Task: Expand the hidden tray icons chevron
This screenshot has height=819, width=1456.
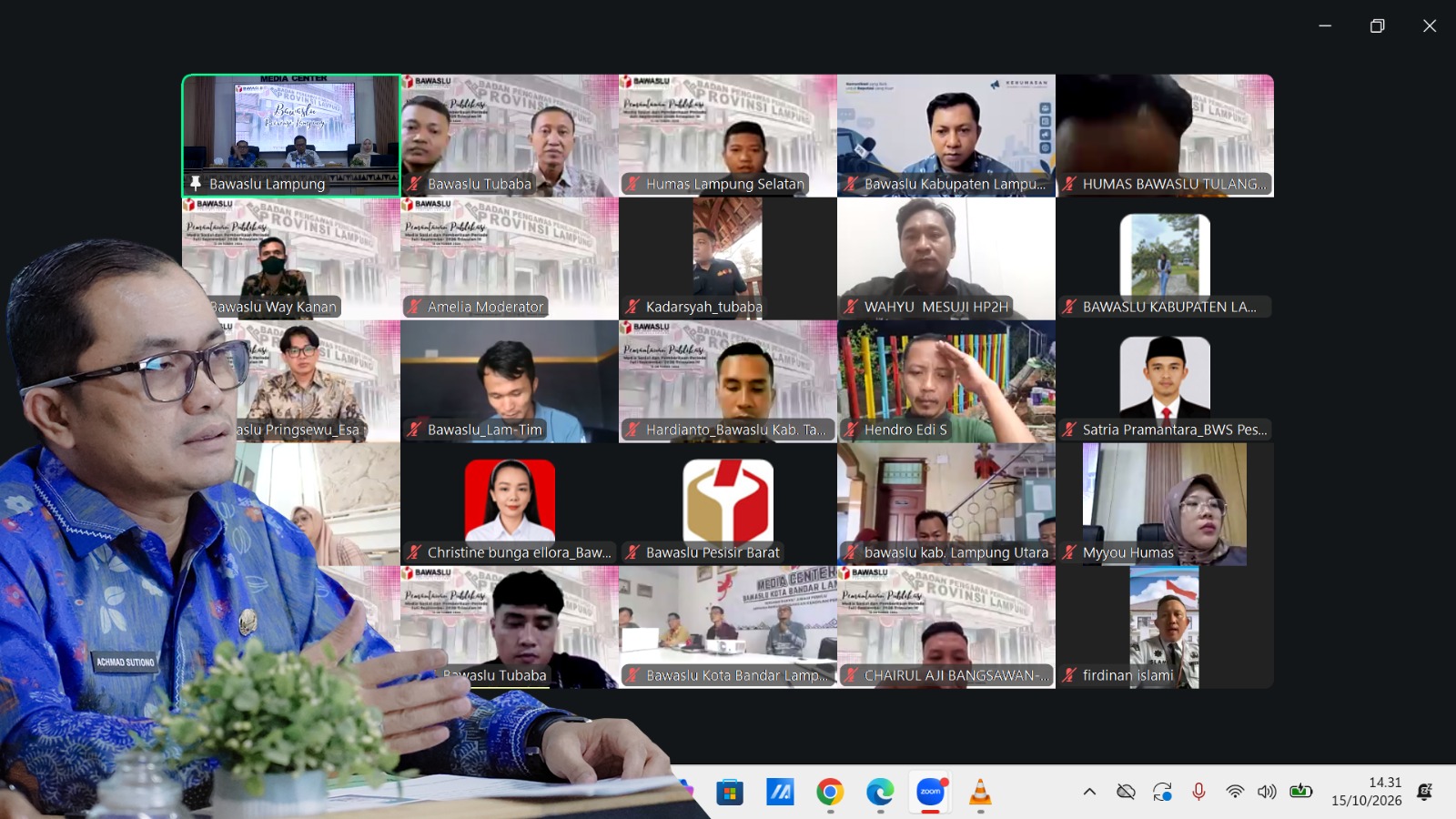Action: tap(1089, 792)
